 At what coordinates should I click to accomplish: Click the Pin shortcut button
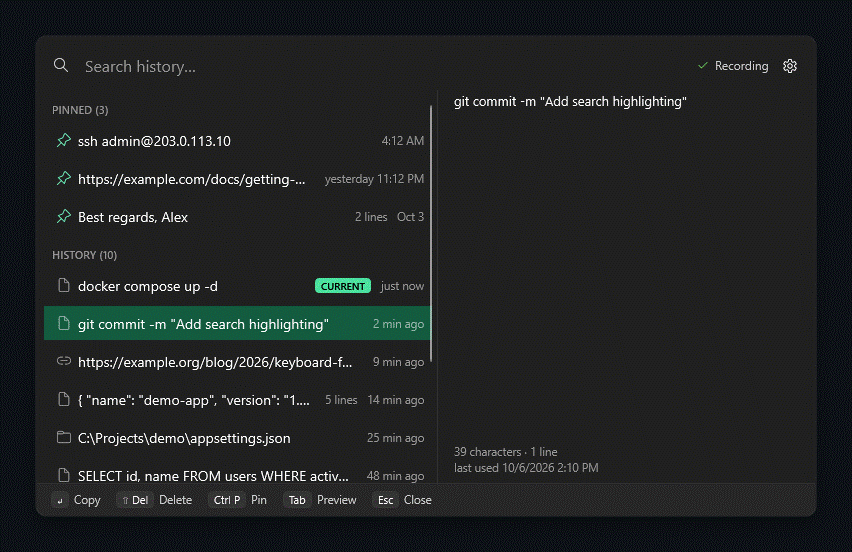tap(237, 500)
